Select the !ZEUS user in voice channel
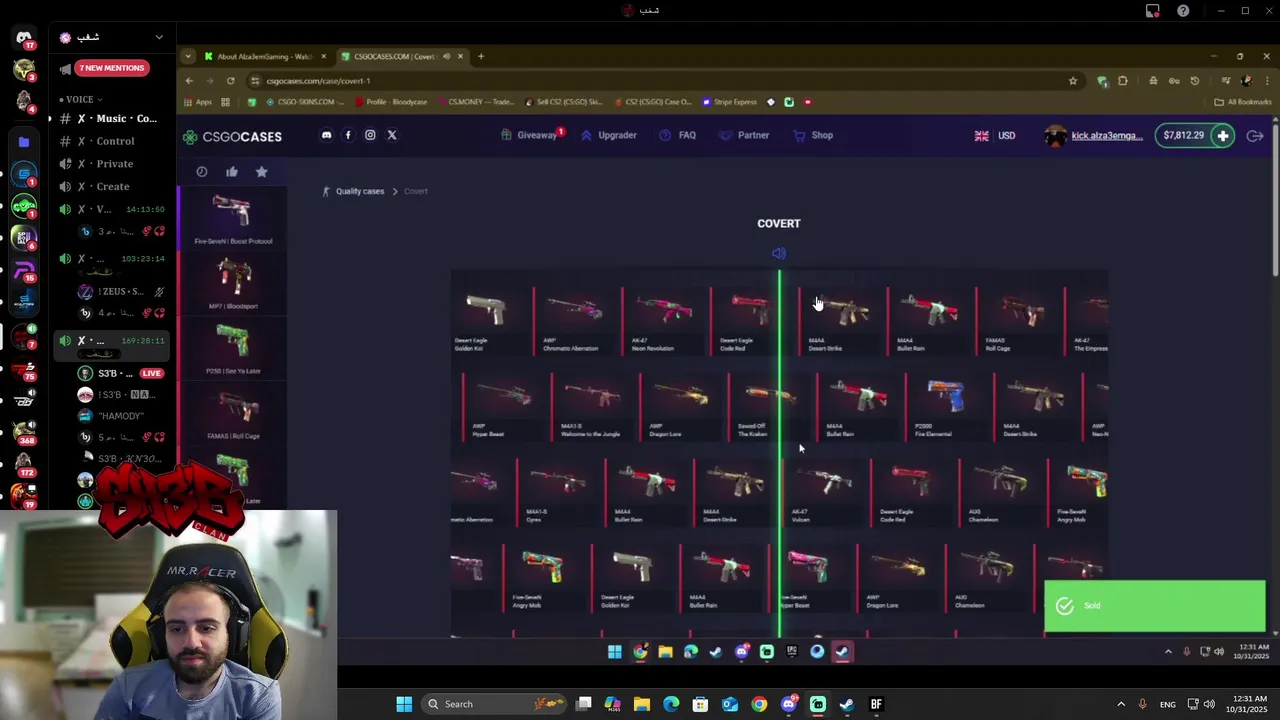Screen dimensions: 1280x720 (120, 291)
